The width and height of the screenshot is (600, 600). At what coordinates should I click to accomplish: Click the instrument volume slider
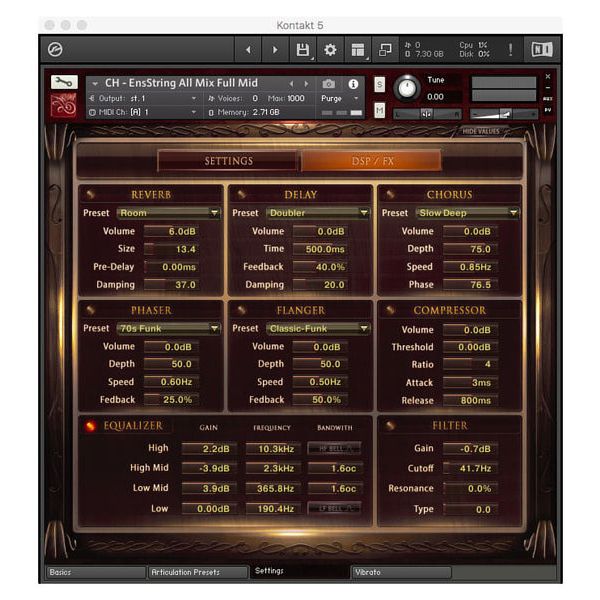(x=503, y=114)
